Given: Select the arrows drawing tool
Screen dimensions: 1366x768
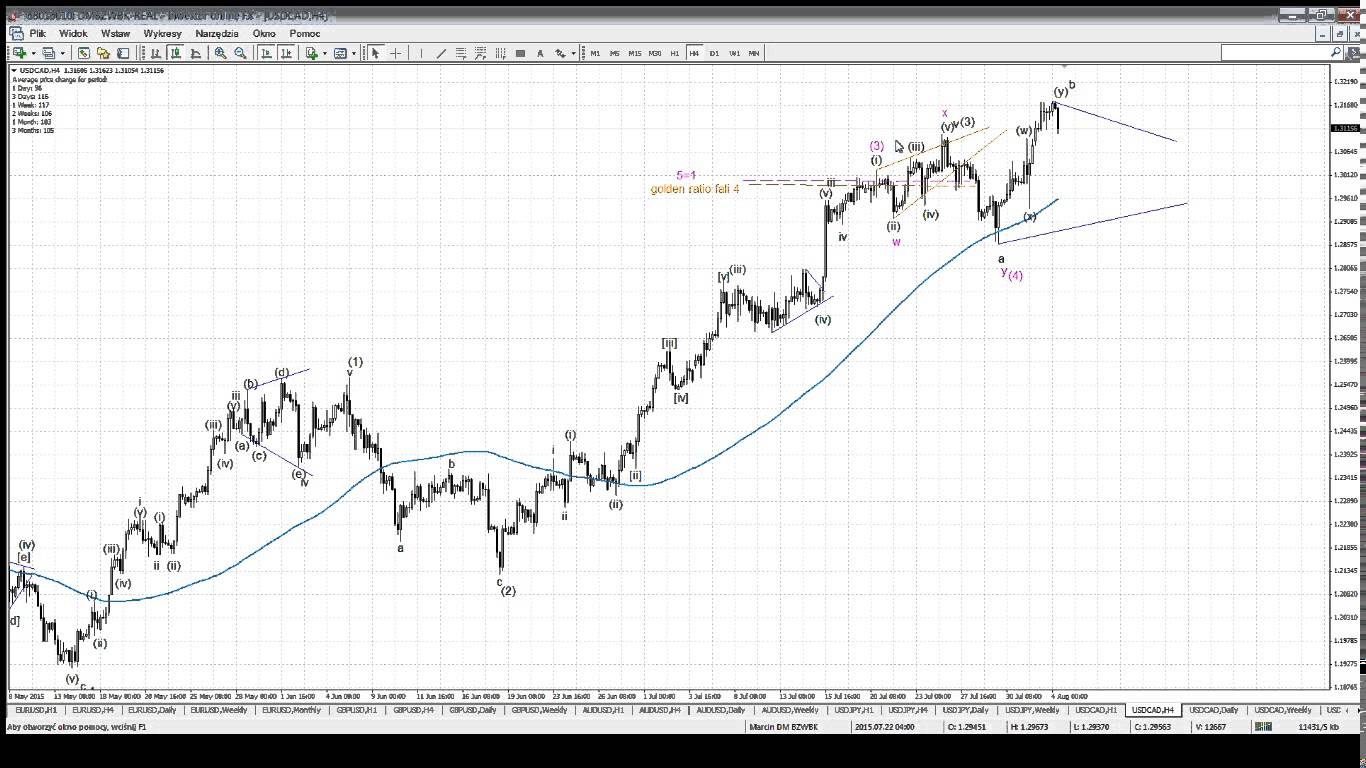Looking at the screenshot, I should [x=561, y=53].
